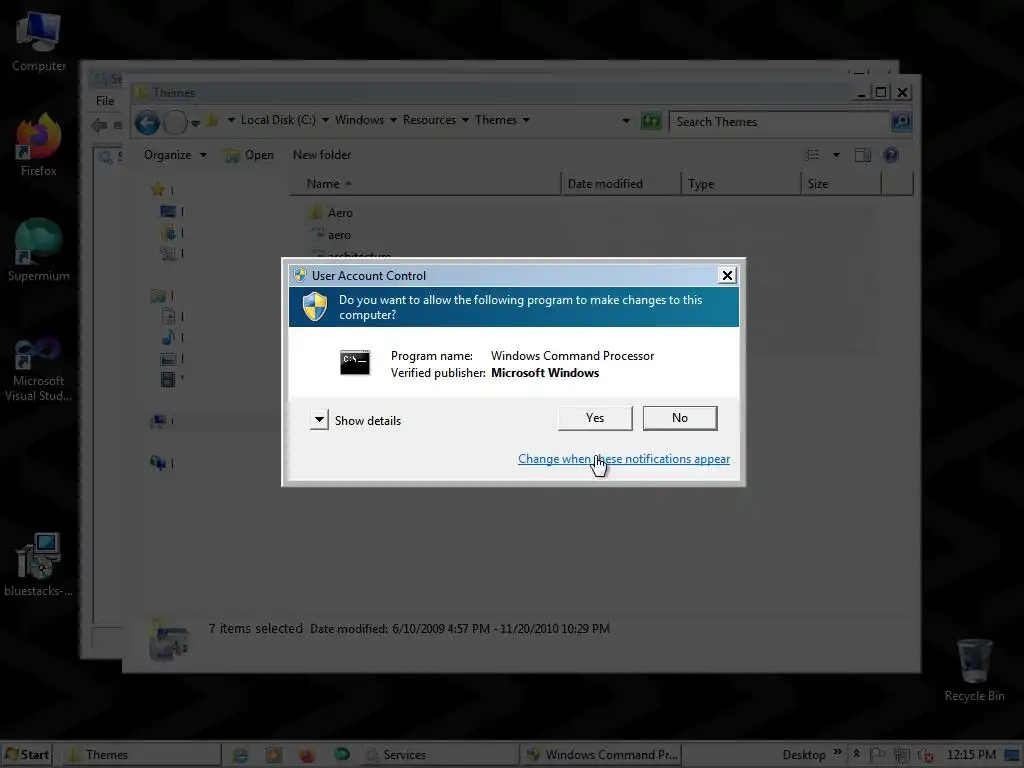The width and height of the screenshot is (1024, 768).
Task: Open Change when these notifications appear link
Action: tap(624, 459)
